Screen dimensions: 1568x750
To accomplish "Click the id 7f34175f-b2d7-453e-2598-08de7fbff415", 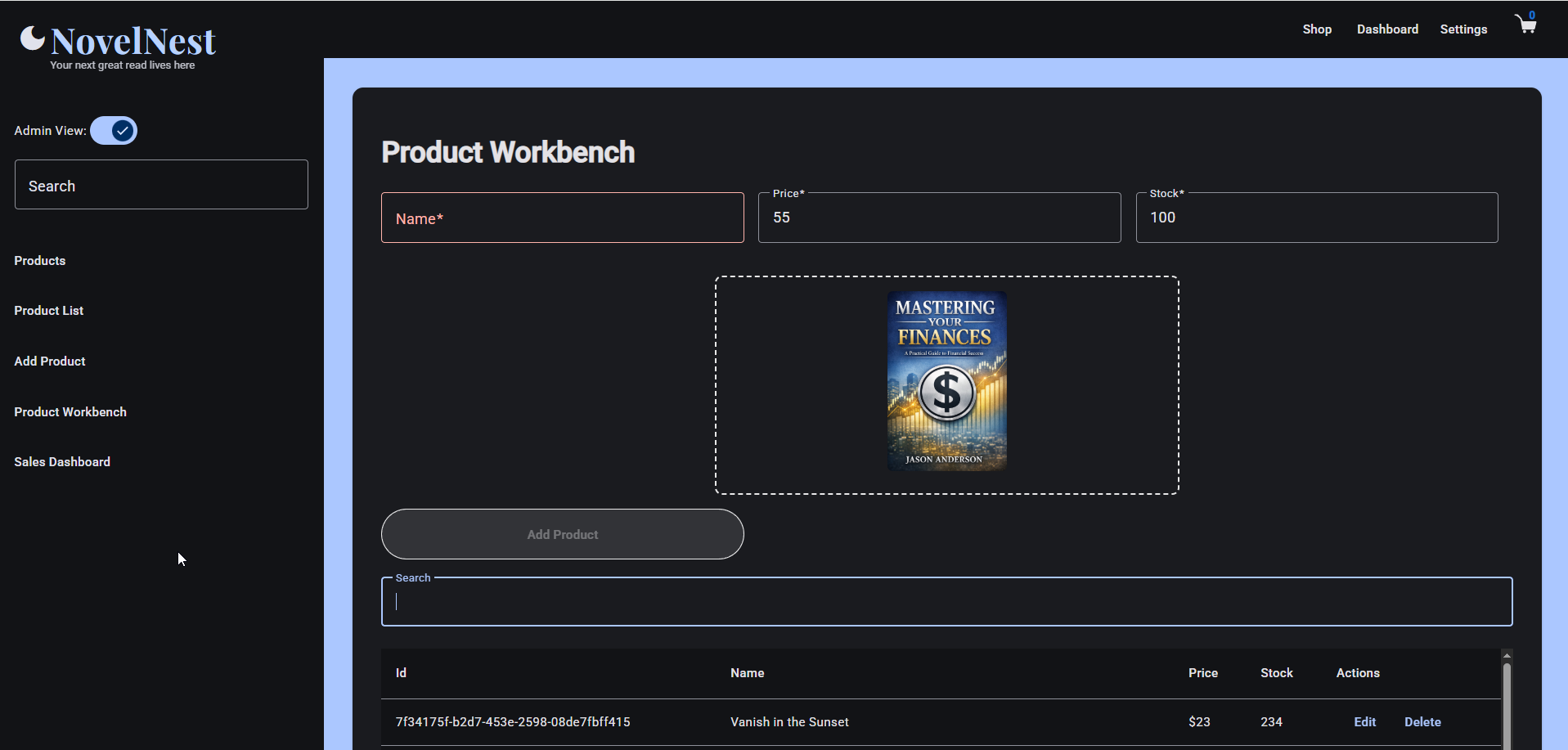I will point(513,722).
